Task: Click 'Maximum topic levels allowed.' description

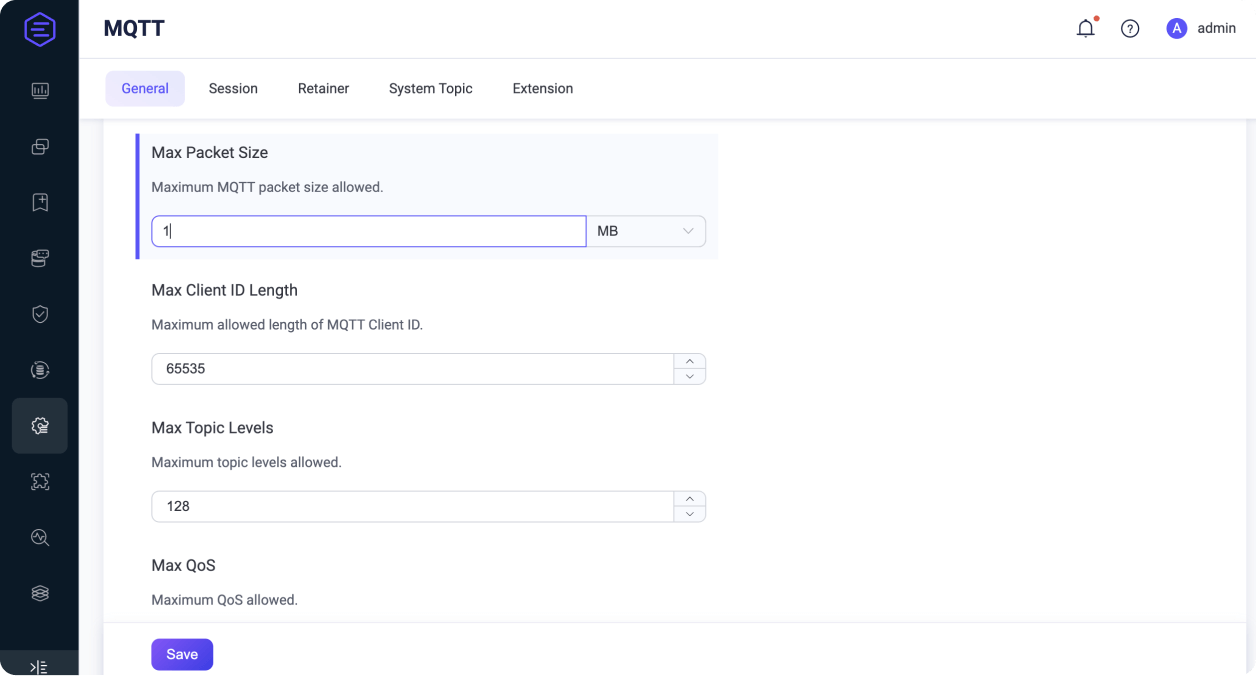Action: point(247,462)
